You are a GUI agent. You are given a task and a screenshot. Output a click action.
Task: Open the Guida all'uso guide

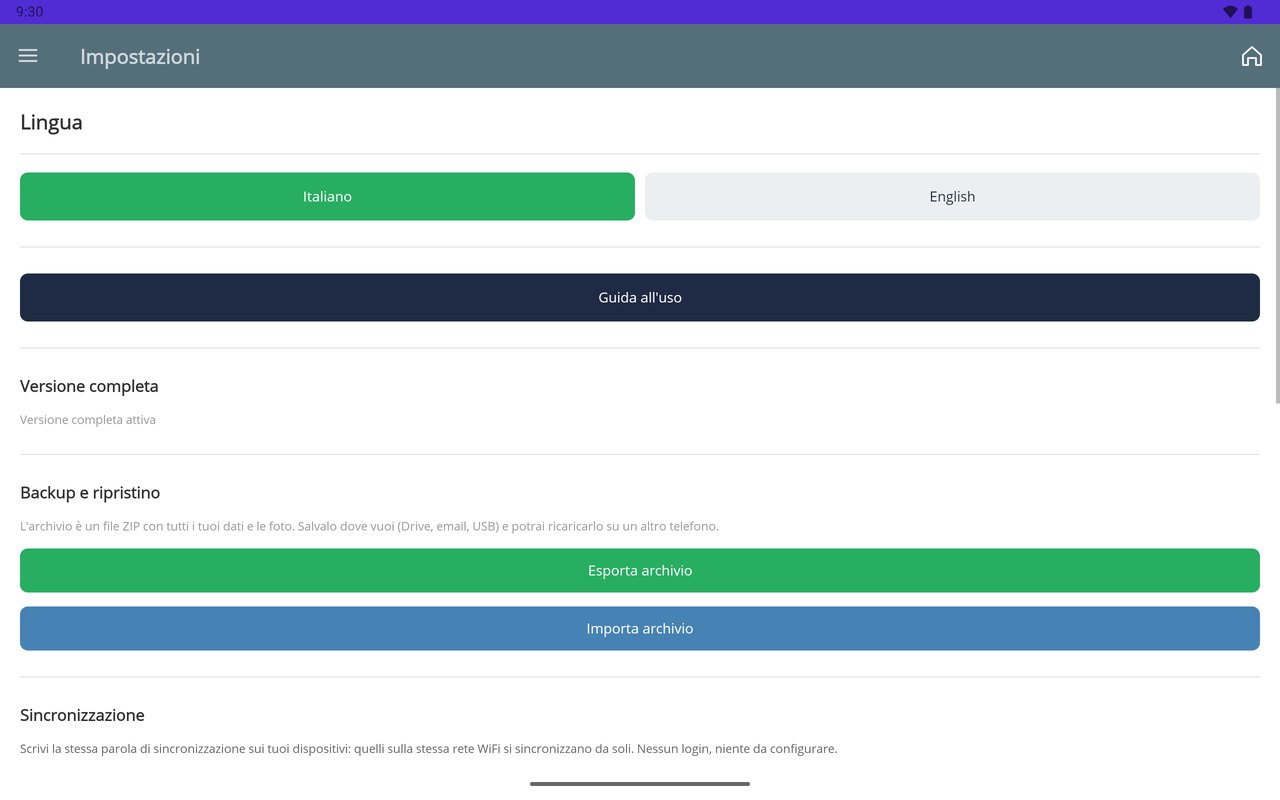point(640,297)
